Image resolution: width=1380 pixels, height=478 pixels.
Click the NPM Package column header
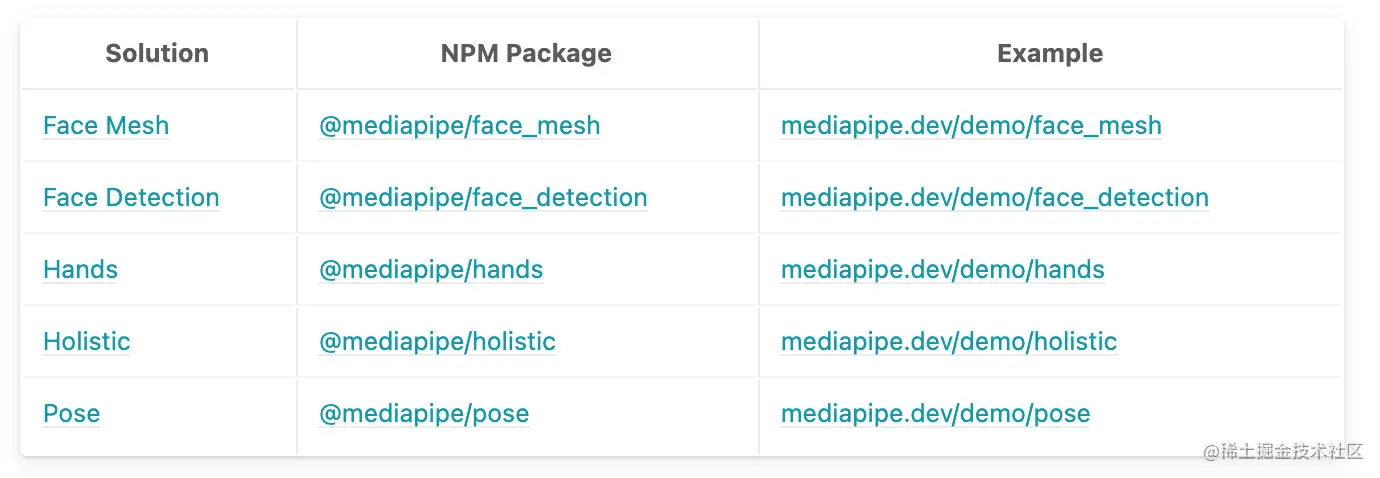(526, 54)
